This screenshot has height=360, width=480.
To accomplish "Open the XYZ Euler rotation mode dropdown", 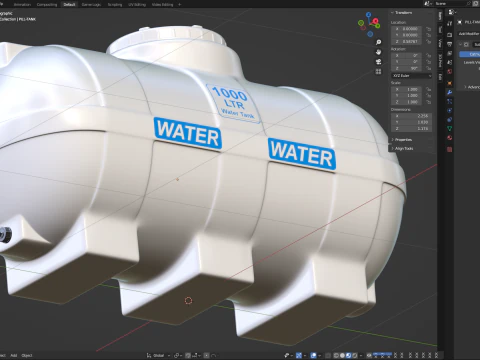I will pyautogui.click(x=412, y=76).
